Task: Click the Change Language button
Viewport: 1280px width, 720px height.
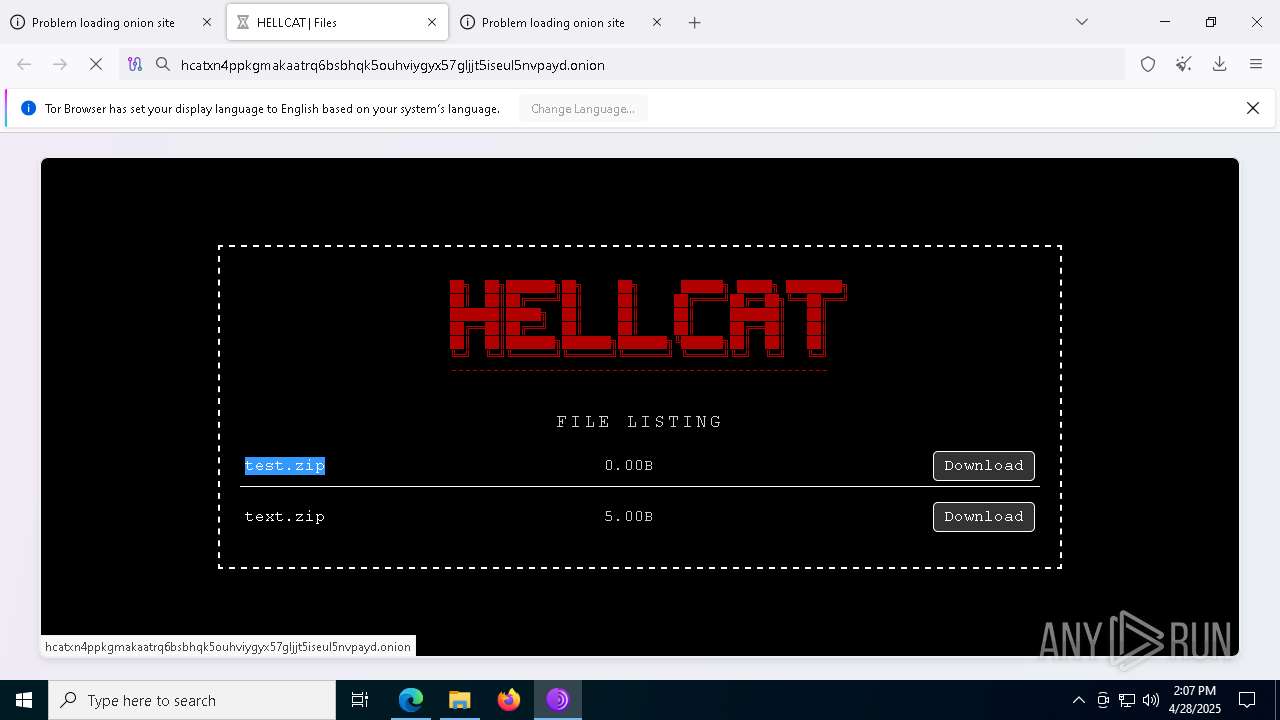Action: (583, 109)
